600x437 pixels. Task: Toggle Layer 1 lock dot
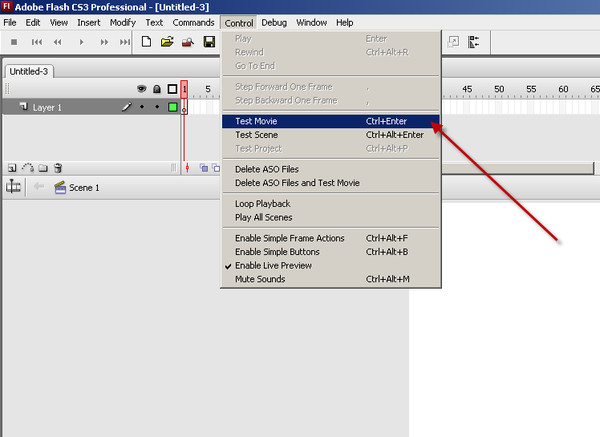coord(157,107)
